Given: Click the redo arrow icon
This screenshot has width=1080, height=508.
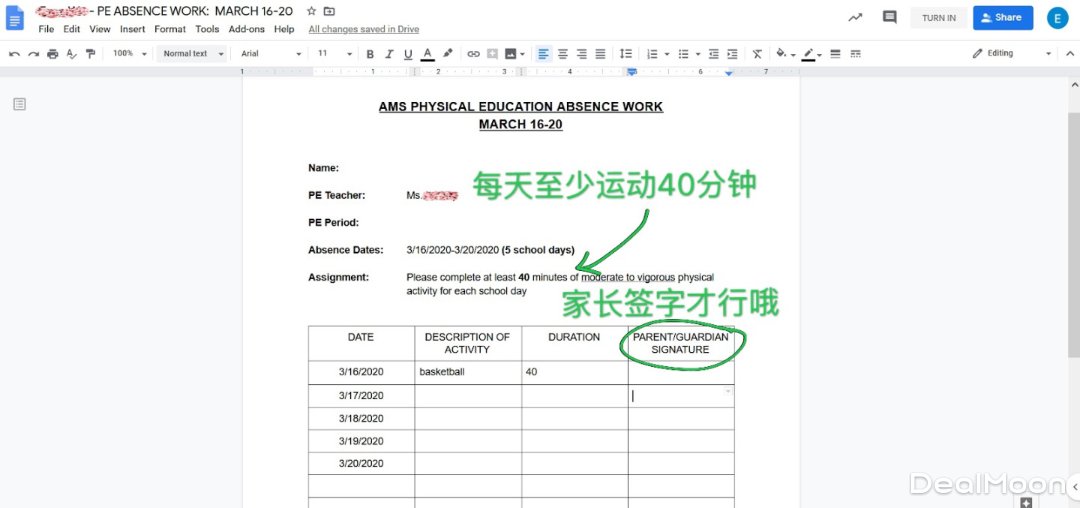Looking at the screenshot, I should 33,54.
